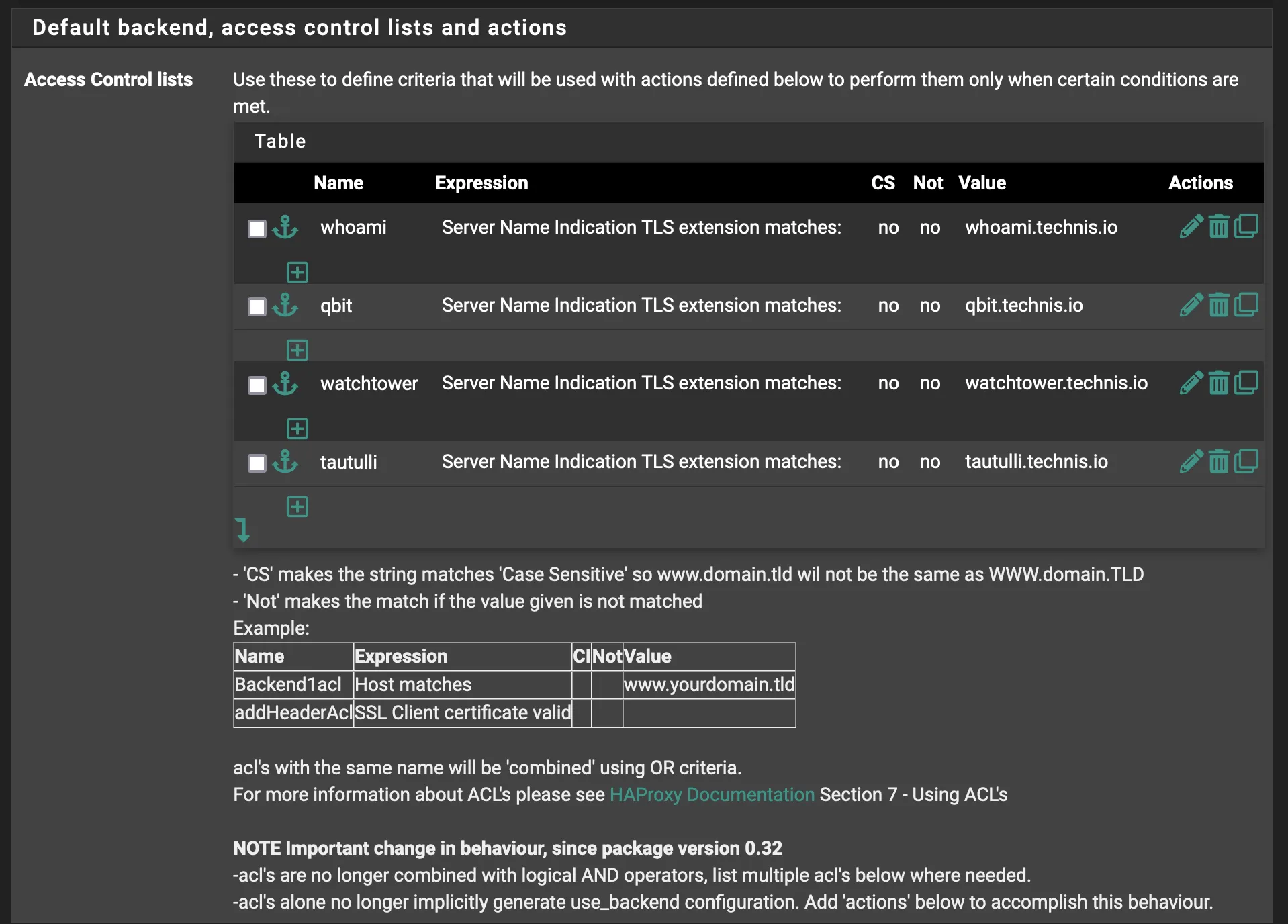Delete the qbit ACL entry
The image size is (1288, 924).
[1219, 304]
